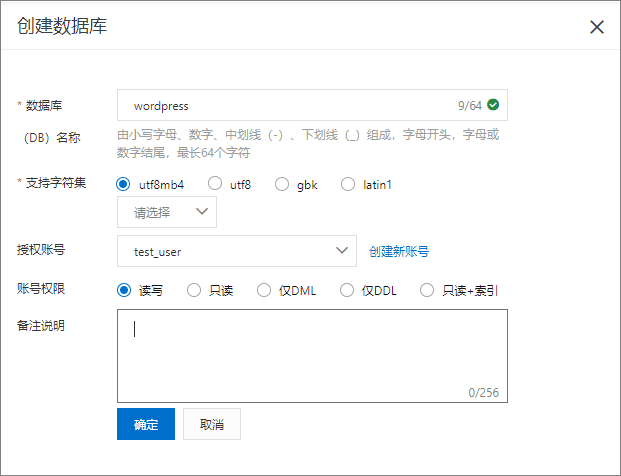Select 只读+索引 account permission
This screenshot has width=621, height=476.
click(427, 290)
